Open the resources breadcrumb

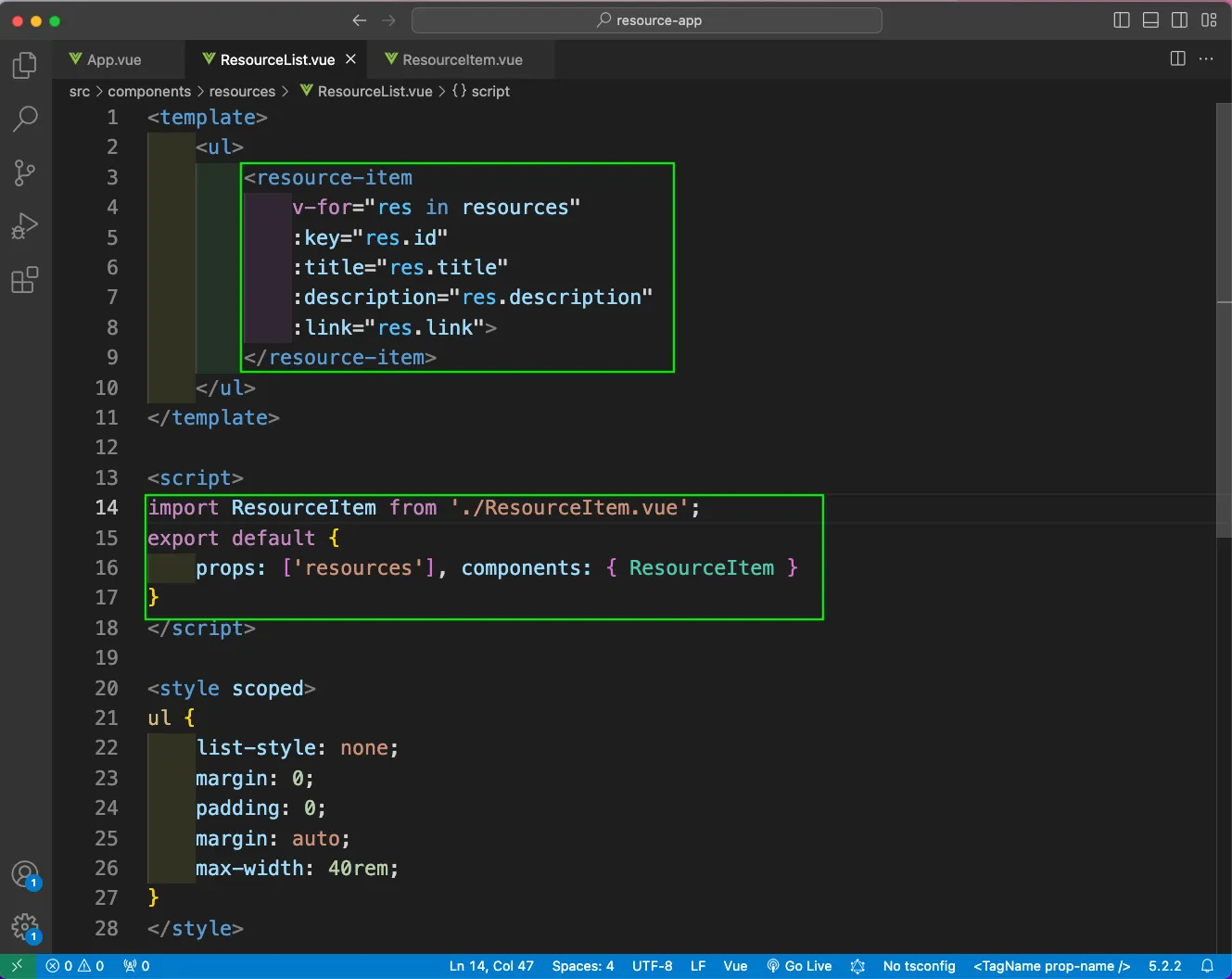coord(242,92)
